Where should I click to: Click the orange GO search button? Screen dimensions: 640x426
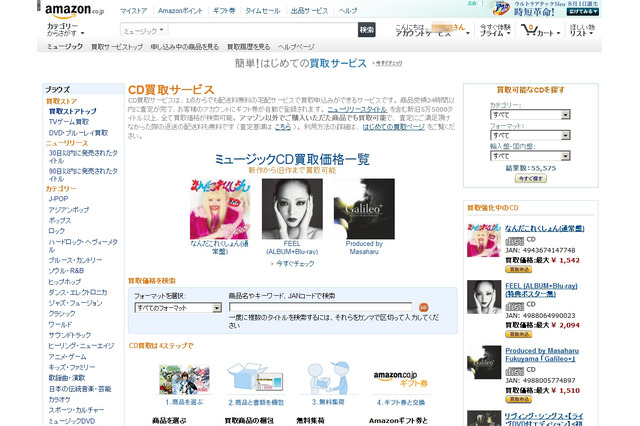click(x=423, y=307)
